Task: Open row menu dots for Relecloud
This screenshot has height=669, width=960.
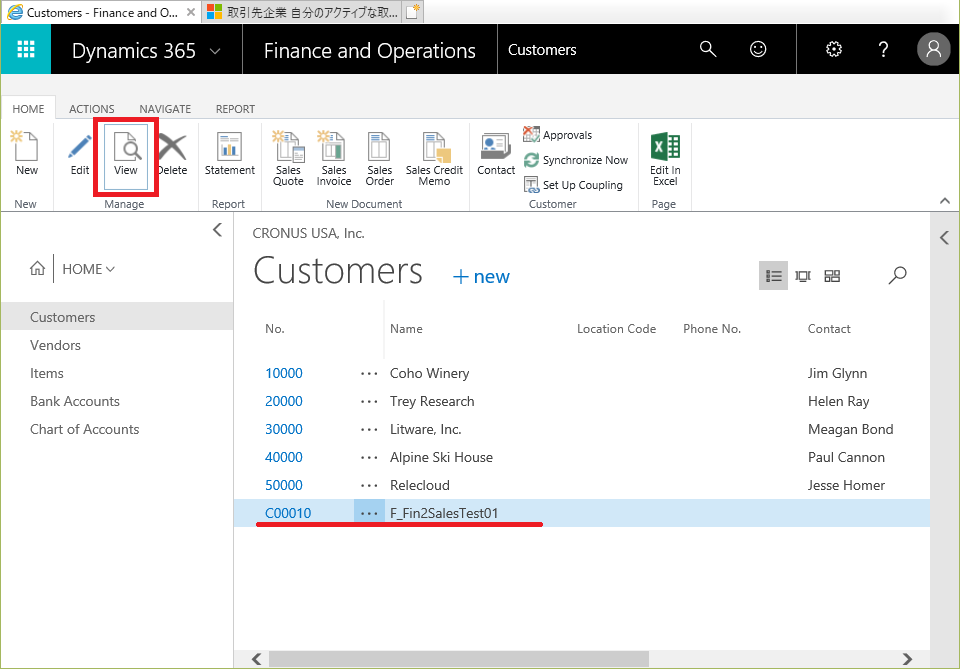Action: point(369,486)
